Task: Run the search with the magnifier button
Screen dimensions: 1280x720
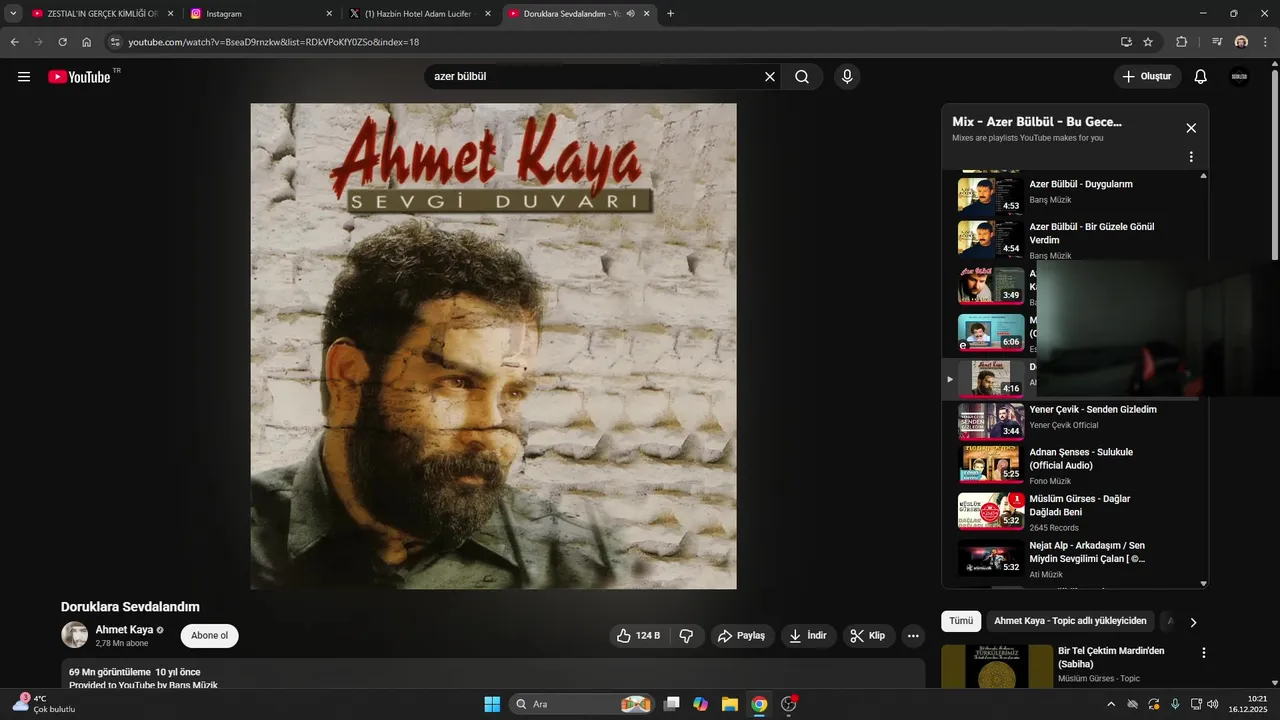Action: (802, 77)
